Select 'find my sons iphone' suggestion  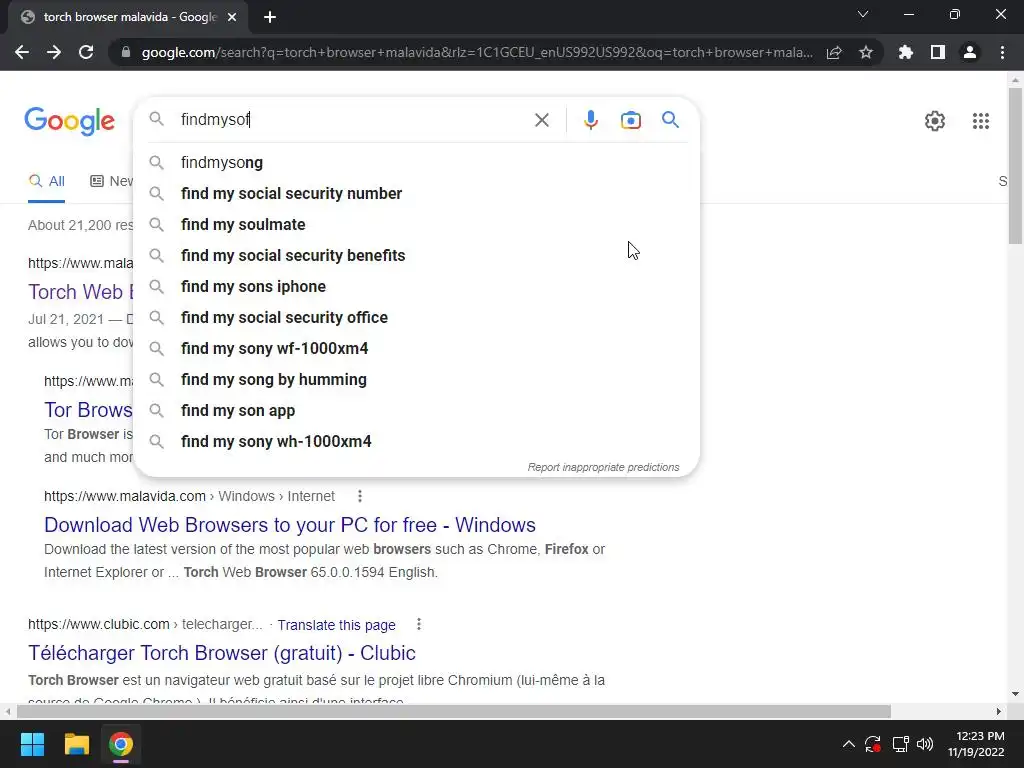(417, 287)
